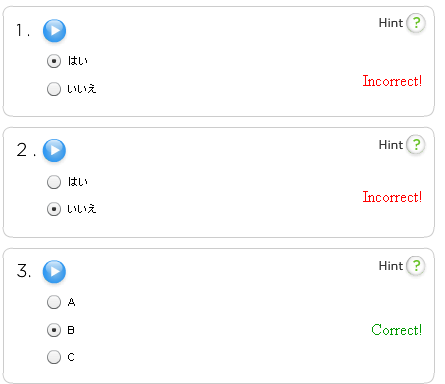The image size is (445, 384).
Task: Select the はい radio button in question 2
Action: pyautogui.click(x=54, y=182)
